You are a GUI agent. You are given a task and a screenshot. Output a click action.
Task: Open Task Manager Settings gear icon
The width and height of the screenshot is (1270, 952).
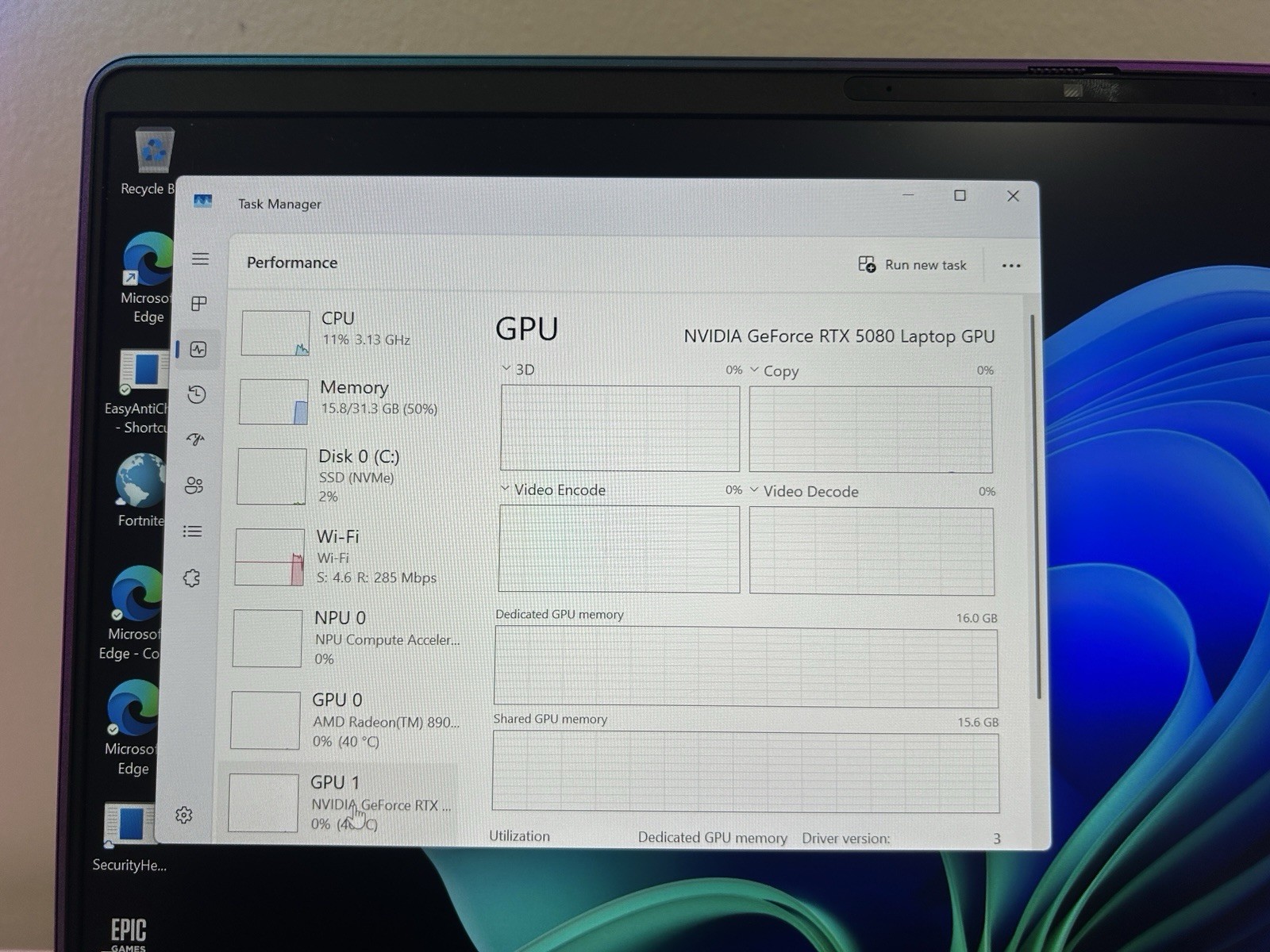point(184,815)
